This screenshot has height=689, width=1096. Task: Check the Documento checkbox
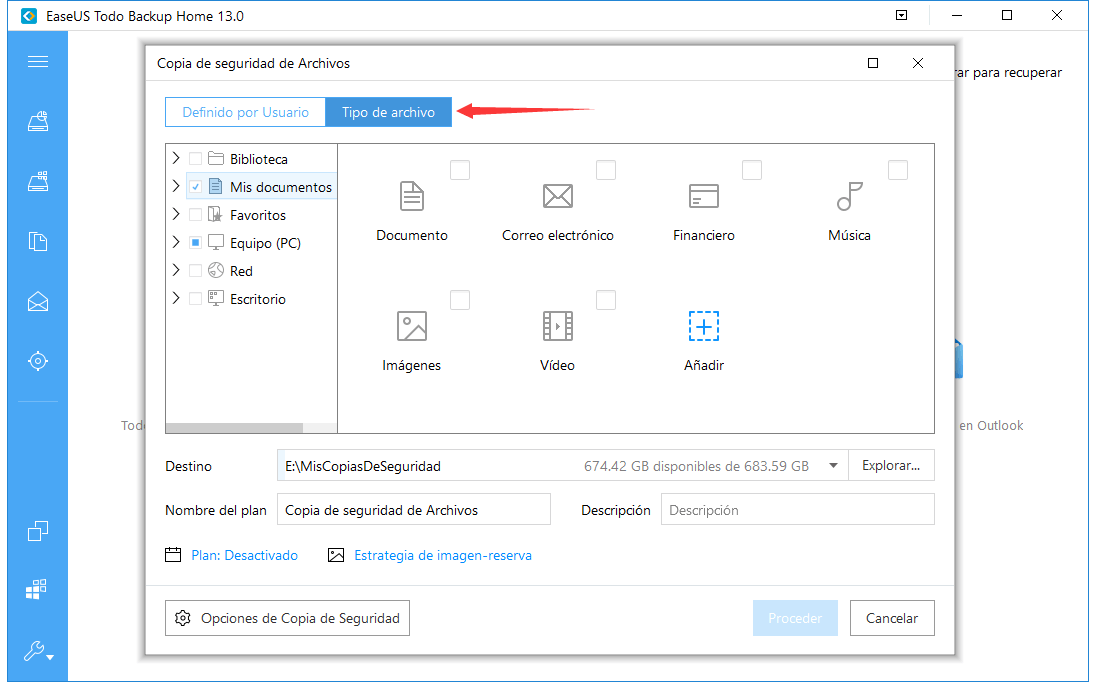(x=460, y=170)
